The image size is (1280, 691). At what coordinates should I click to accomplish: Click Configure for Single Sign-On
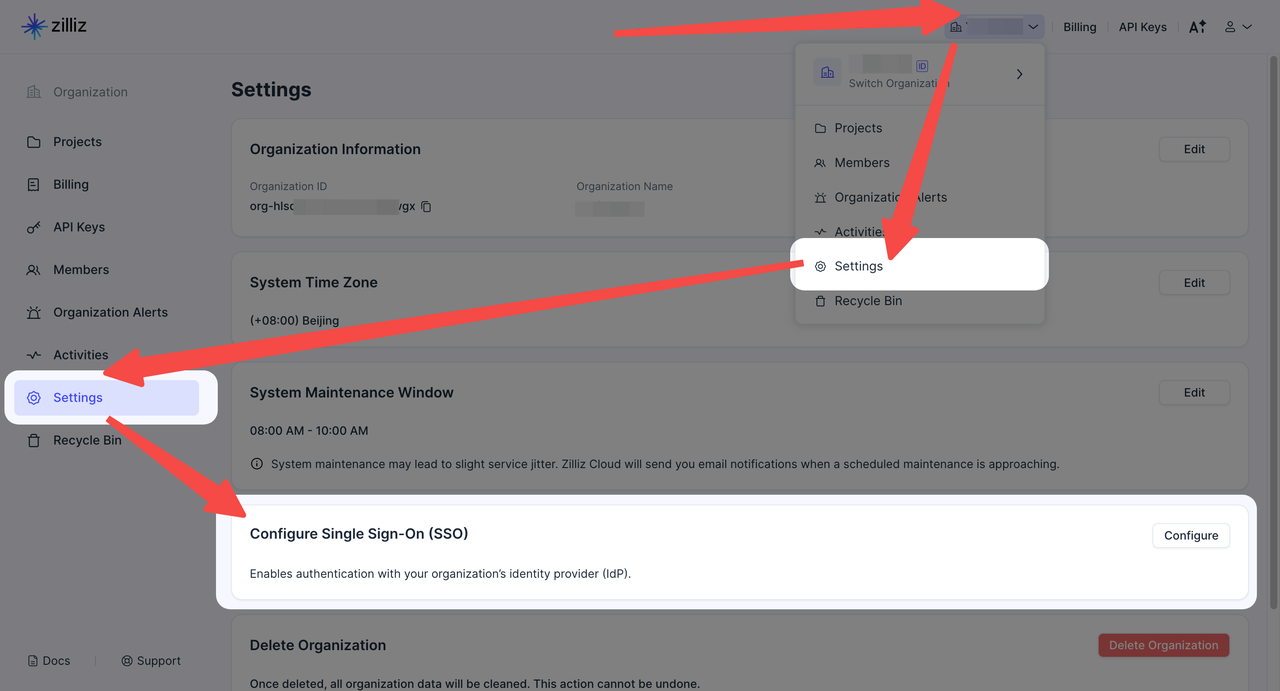coord(1190,536)
